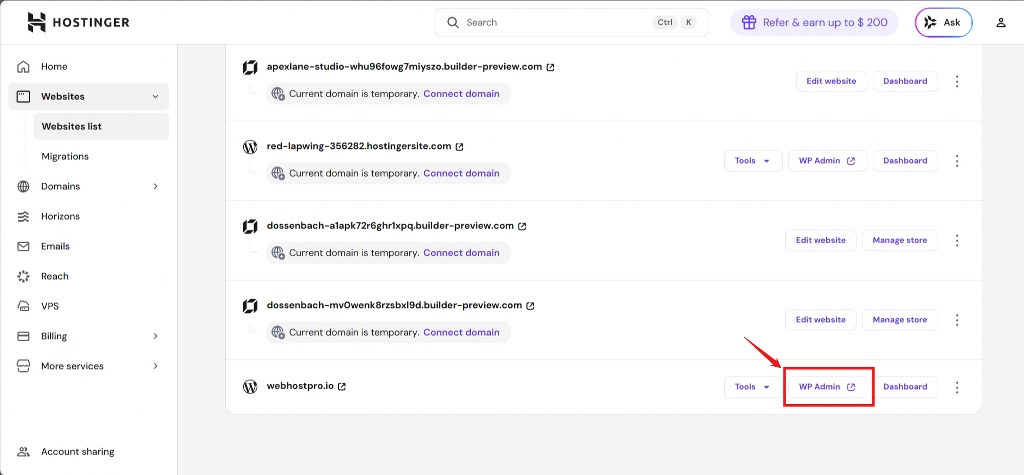The width and height of the screenshot is (1024, 475).
Task: Click Connect domain under red-lapwing
Action: tap(461, 173)
